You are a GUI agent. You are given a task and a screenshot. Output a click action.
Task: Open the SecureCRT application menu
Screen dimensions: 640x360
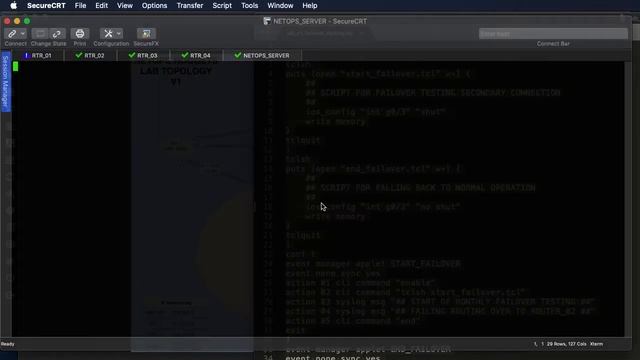point(46,6)
